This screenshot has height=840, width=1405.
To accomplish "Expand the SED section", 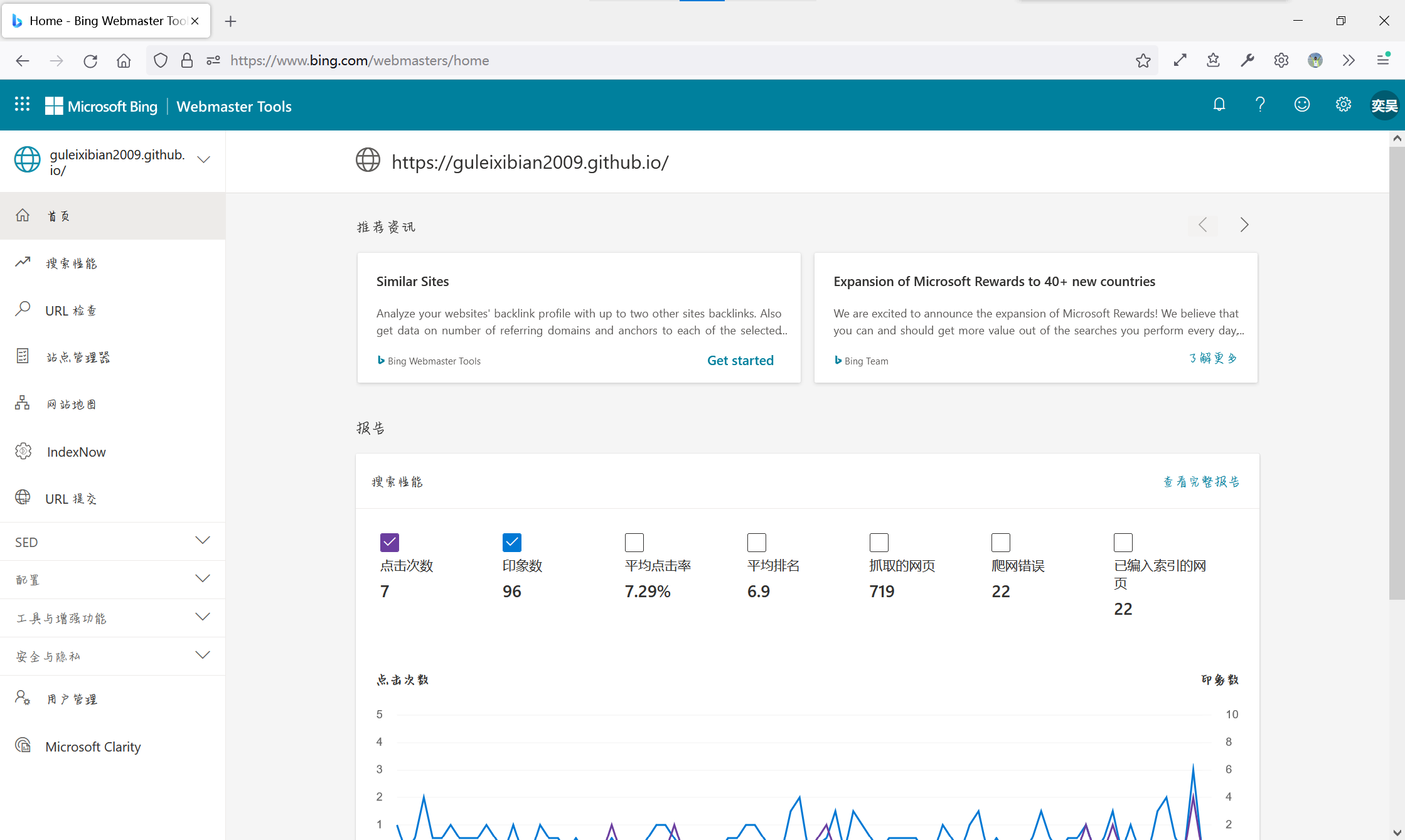I will tap(202, 541).
